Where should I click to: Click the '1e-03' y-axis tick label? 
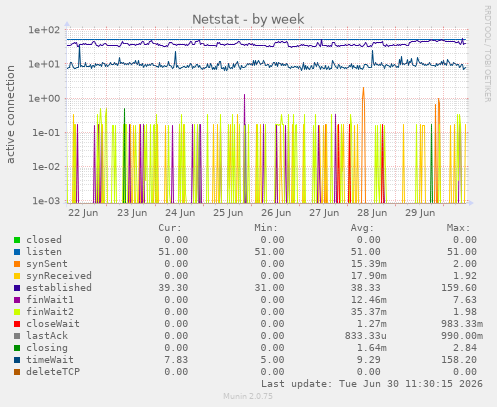point(46,201)
